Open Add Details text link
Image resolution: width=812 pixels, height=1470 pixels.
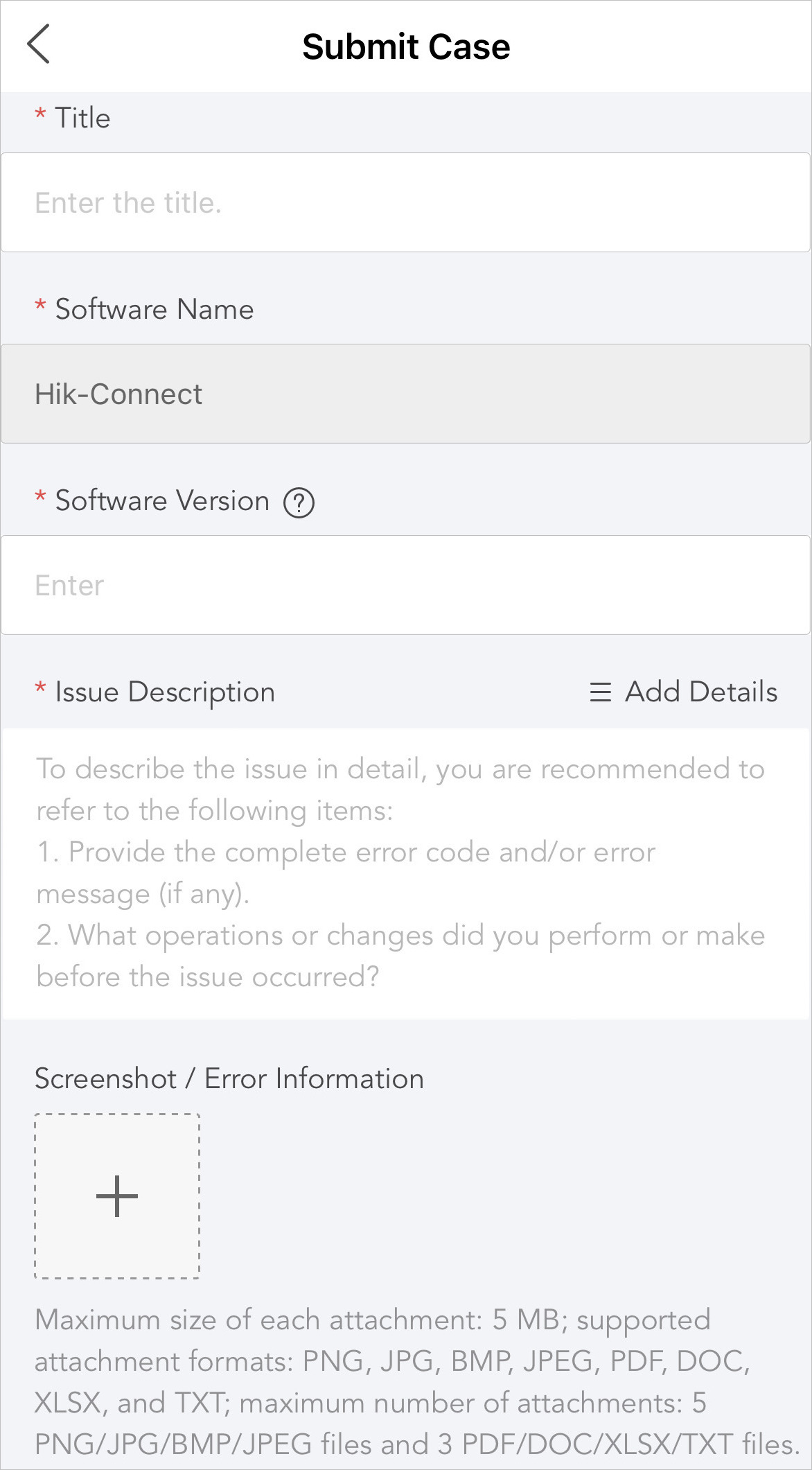pos(701,692)
